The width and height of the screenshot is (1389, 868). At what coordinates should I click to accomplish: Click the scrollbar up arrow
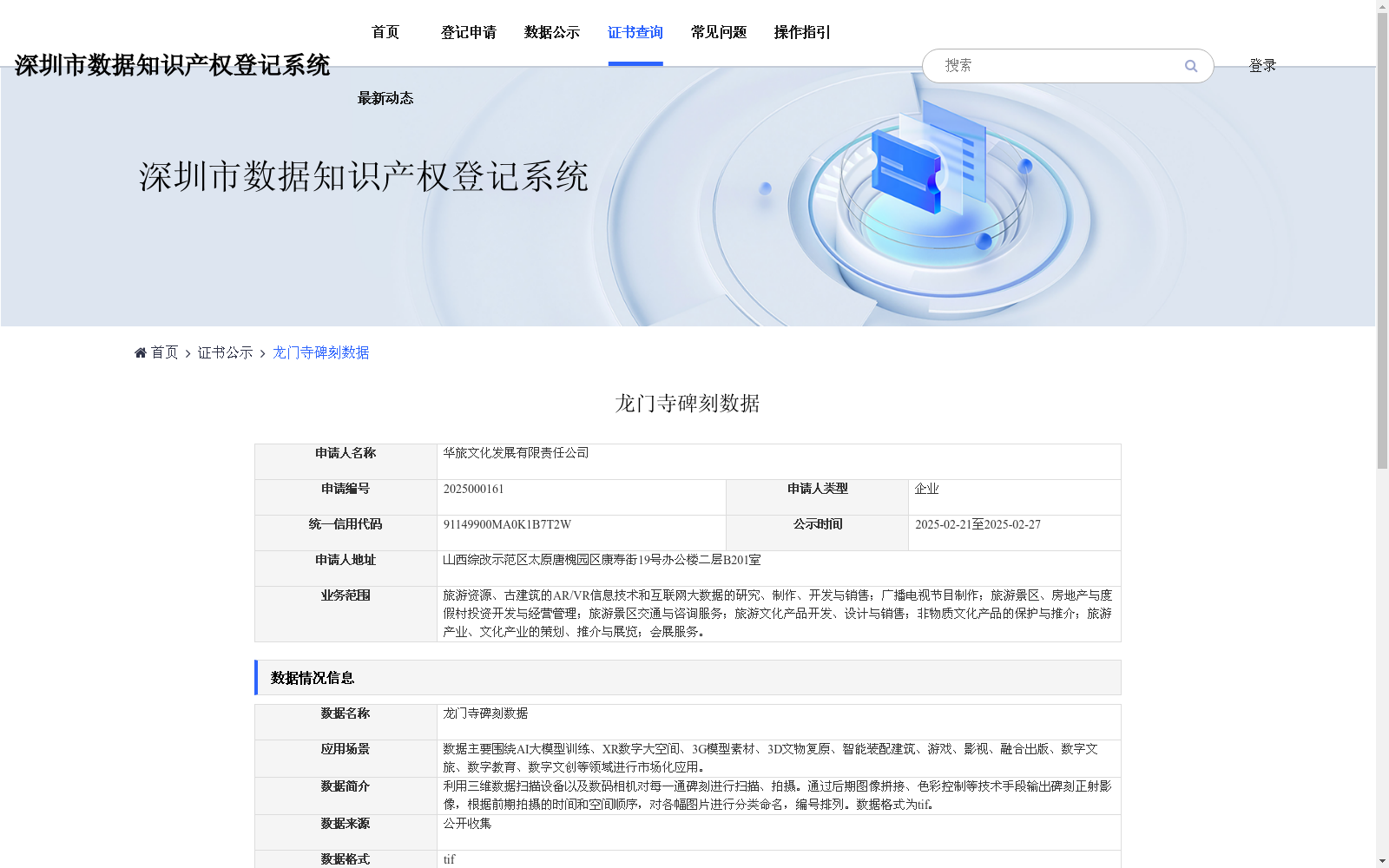(x=1382, y=7)
